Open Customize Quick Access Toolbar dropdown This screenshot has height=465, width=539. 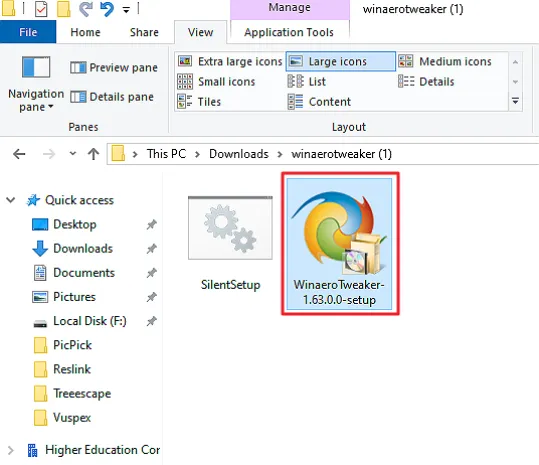click(126, 10)
